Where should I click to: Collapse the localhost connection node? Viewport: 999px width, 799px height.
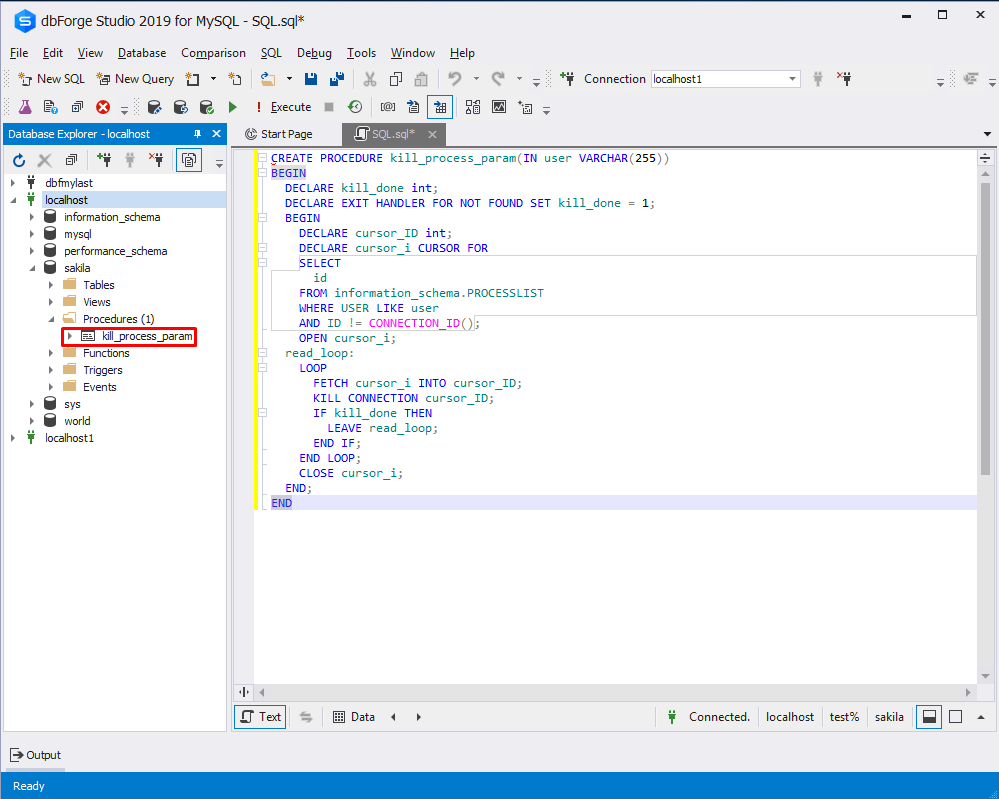13,200
